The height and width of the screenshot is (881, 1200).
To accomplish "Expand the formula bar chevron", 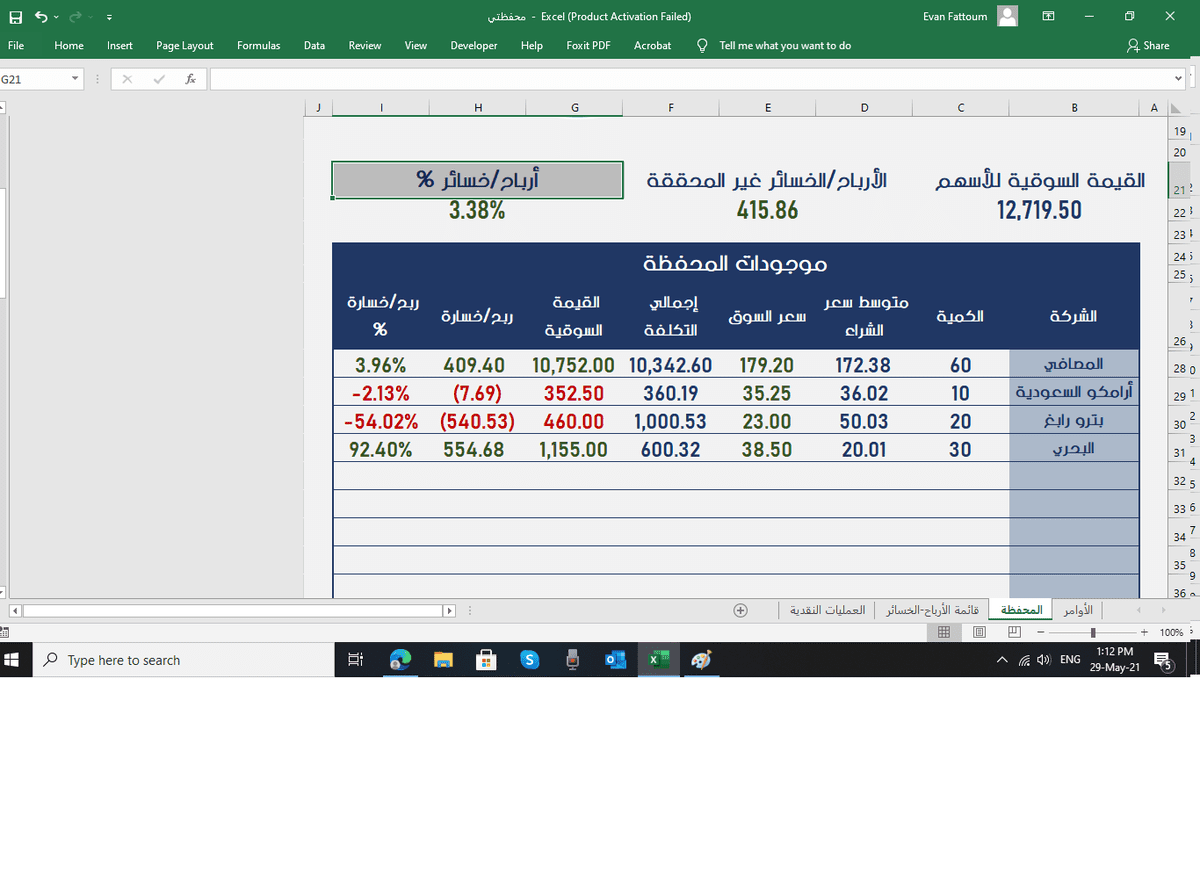I will click(1180, 79).
